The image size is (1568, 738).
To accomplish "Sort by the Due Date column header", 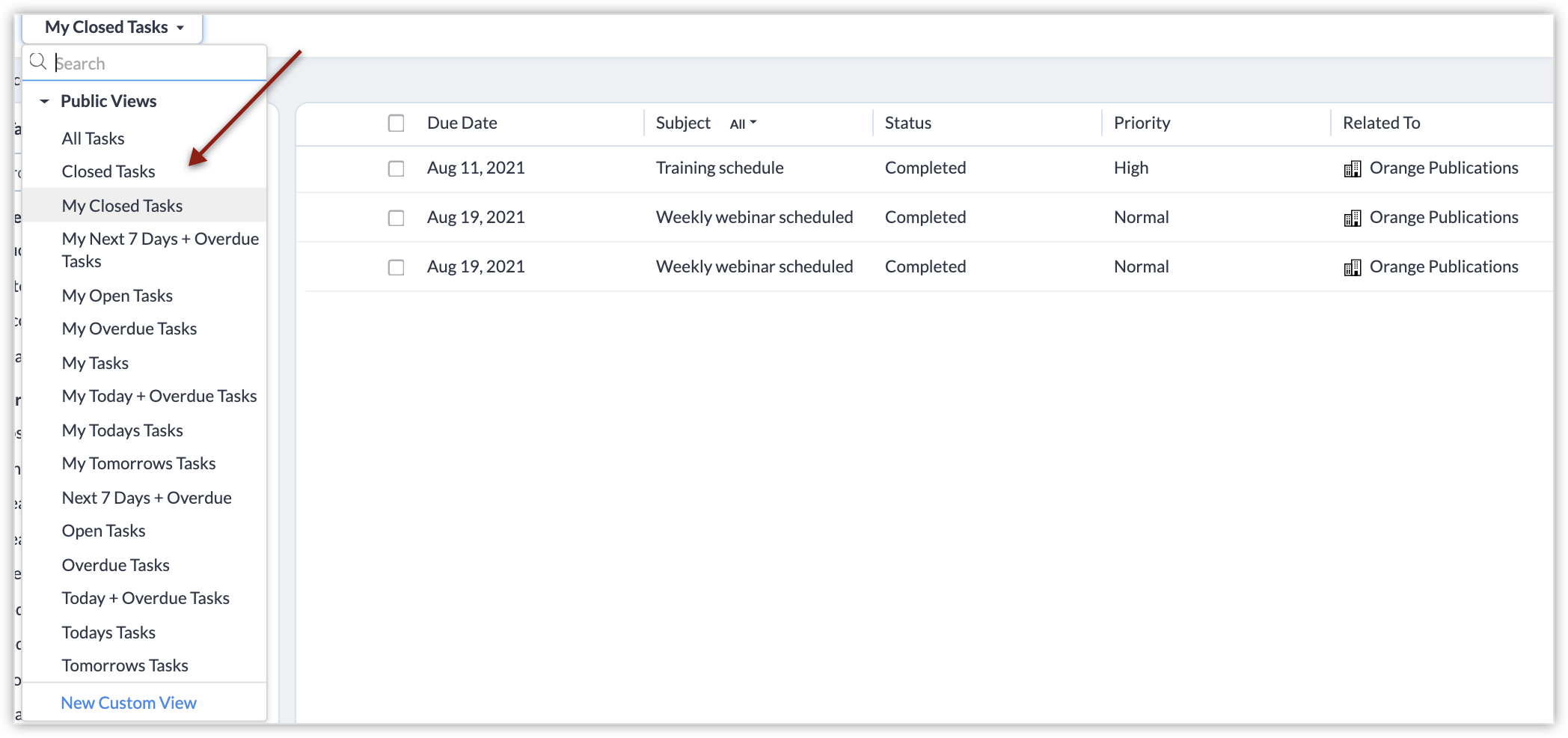I will coord(462,123).
